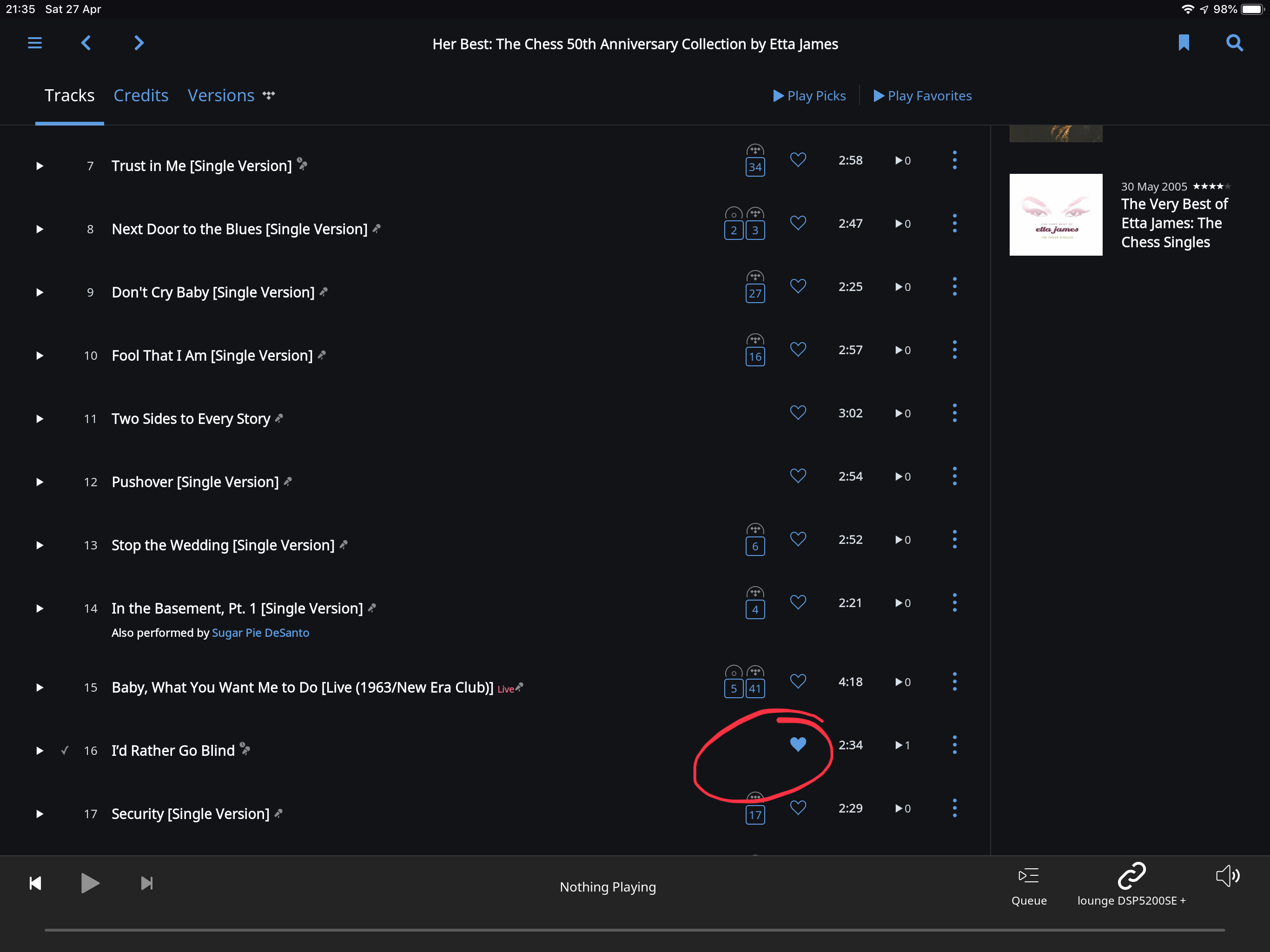Switch to the Versions tab
This screenshot has height=952, width=1270.
coord(221,95)
